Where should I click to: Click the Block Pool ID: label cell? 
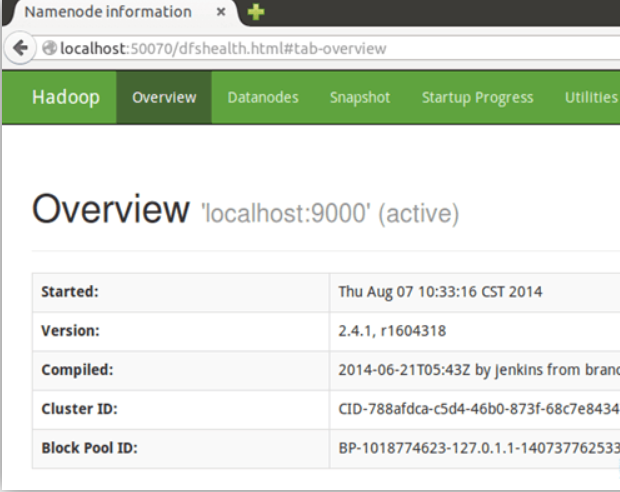pos(181,448)
